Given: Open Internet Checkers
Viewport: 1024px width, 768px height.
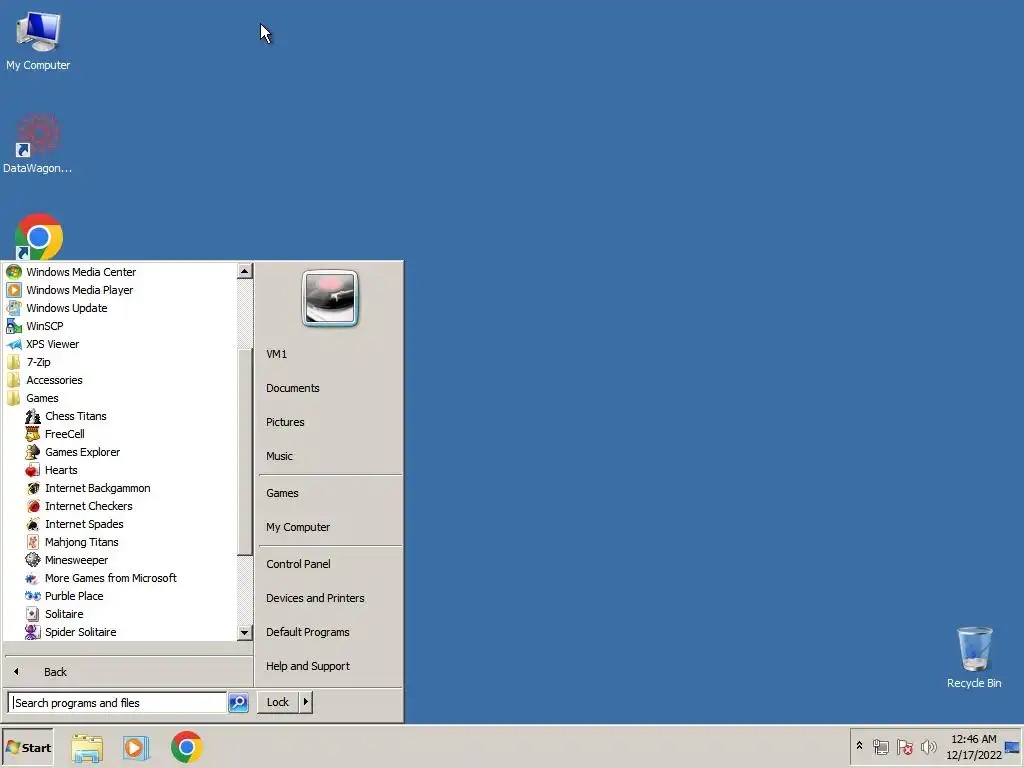Looking at the screenshot, I should [88, 506].
